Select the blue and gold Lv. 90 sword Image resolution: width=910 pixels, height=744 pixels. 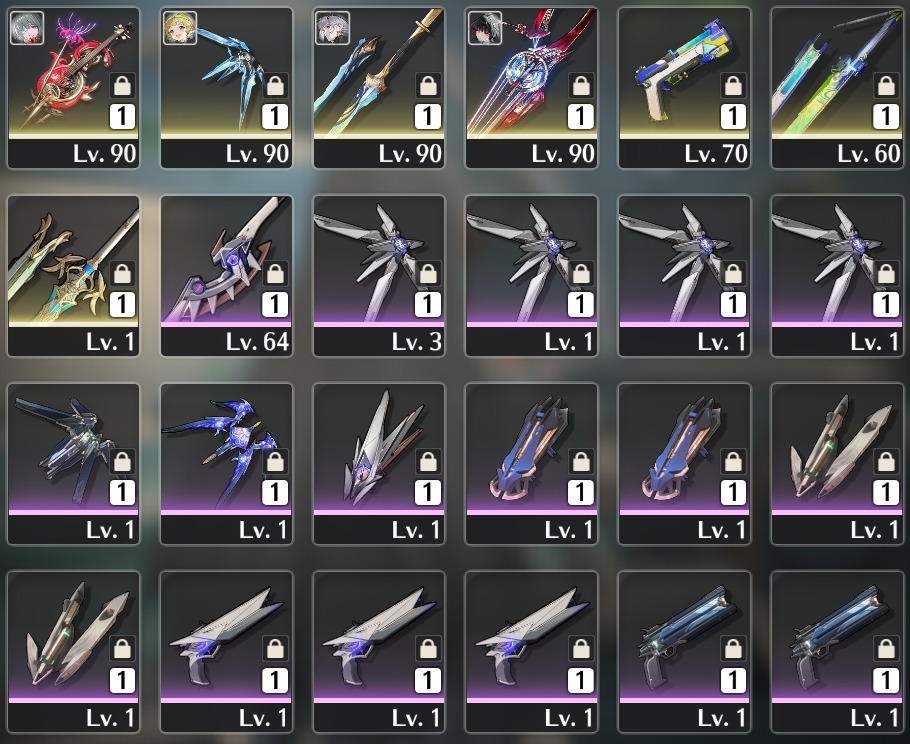[x=379, y=88]
